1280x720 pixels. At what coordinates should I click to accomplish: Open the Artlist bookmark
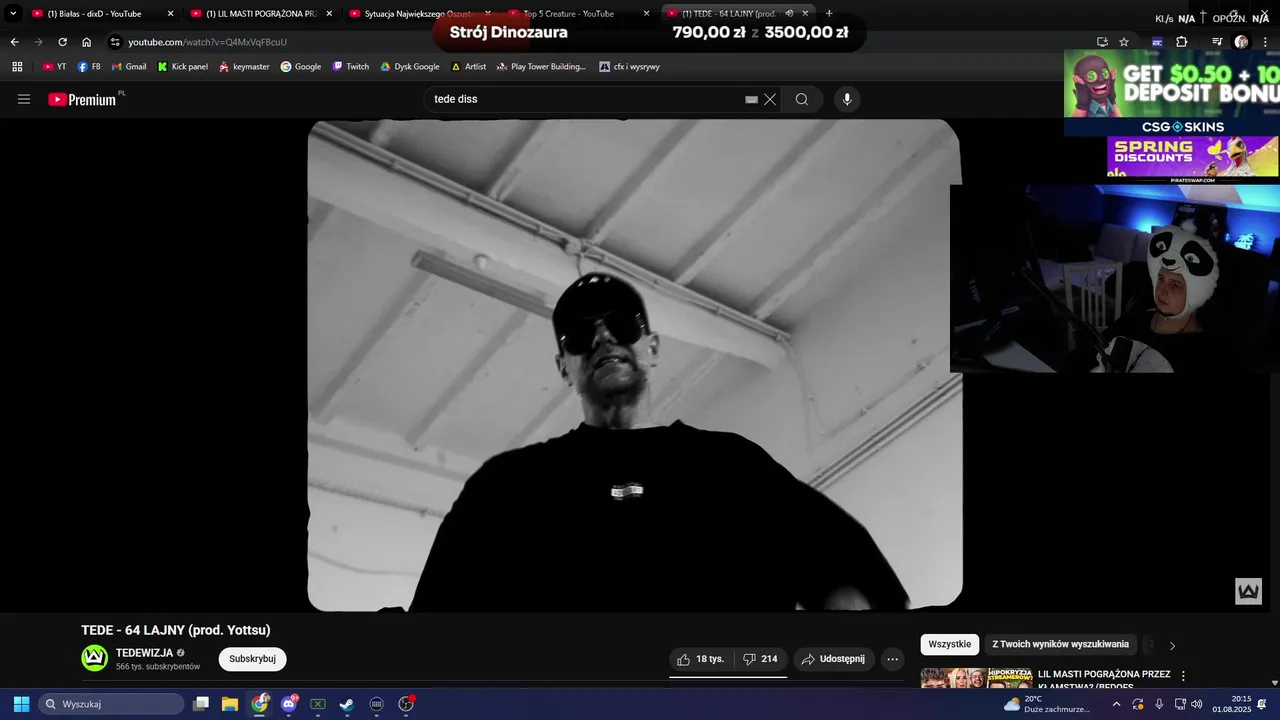pyautogui.click(x=469, y=67)
